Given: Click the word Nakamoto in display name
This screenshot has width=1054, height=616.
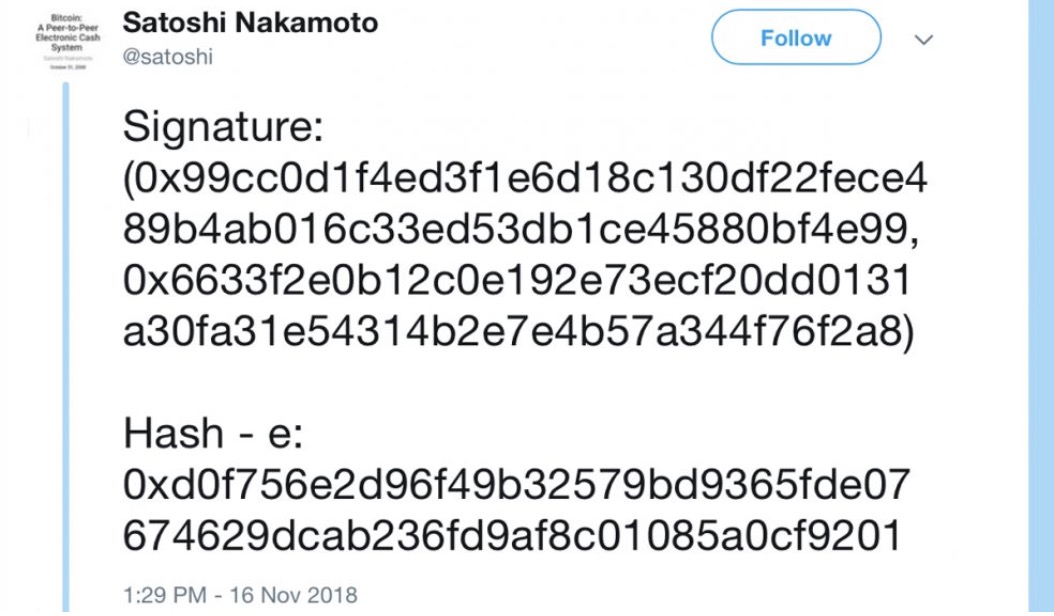Looking at the screenshot, I should tap(307, 23).
